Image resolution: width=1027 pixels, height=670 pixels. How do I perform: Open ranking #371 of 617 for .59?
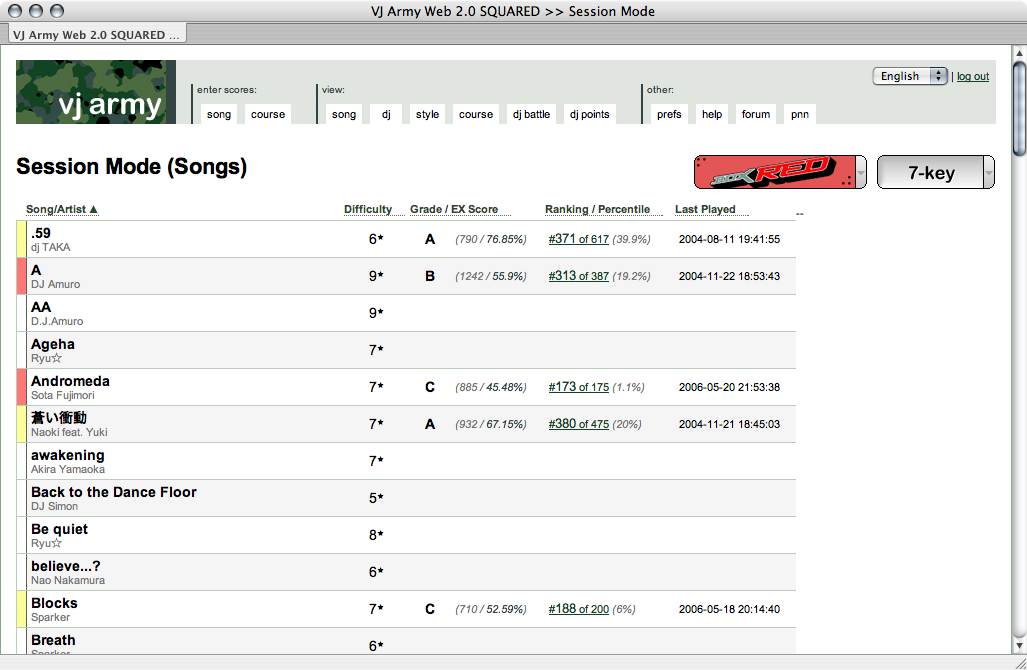578,239
